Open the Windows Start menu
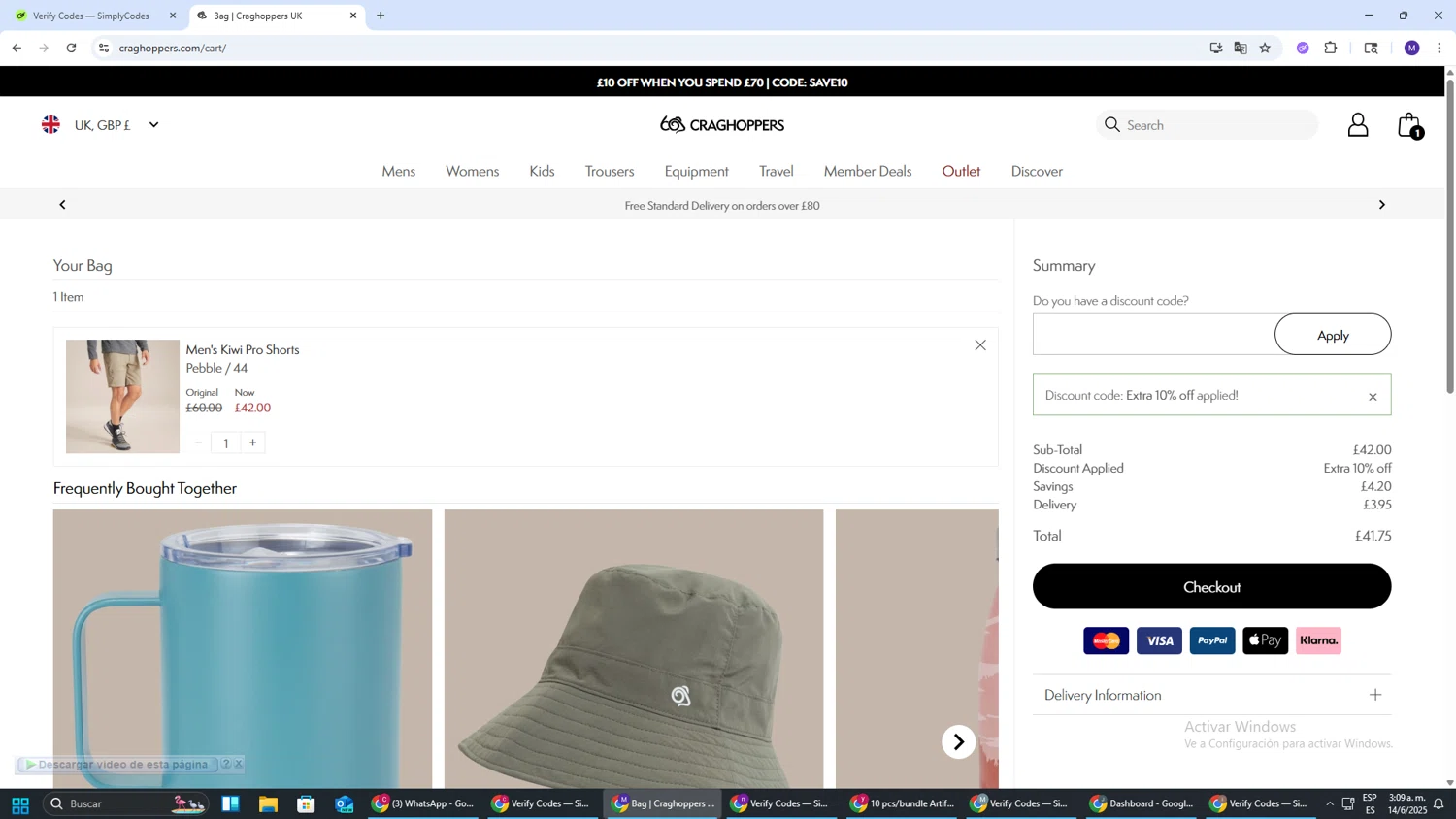 tap(19, 804)
